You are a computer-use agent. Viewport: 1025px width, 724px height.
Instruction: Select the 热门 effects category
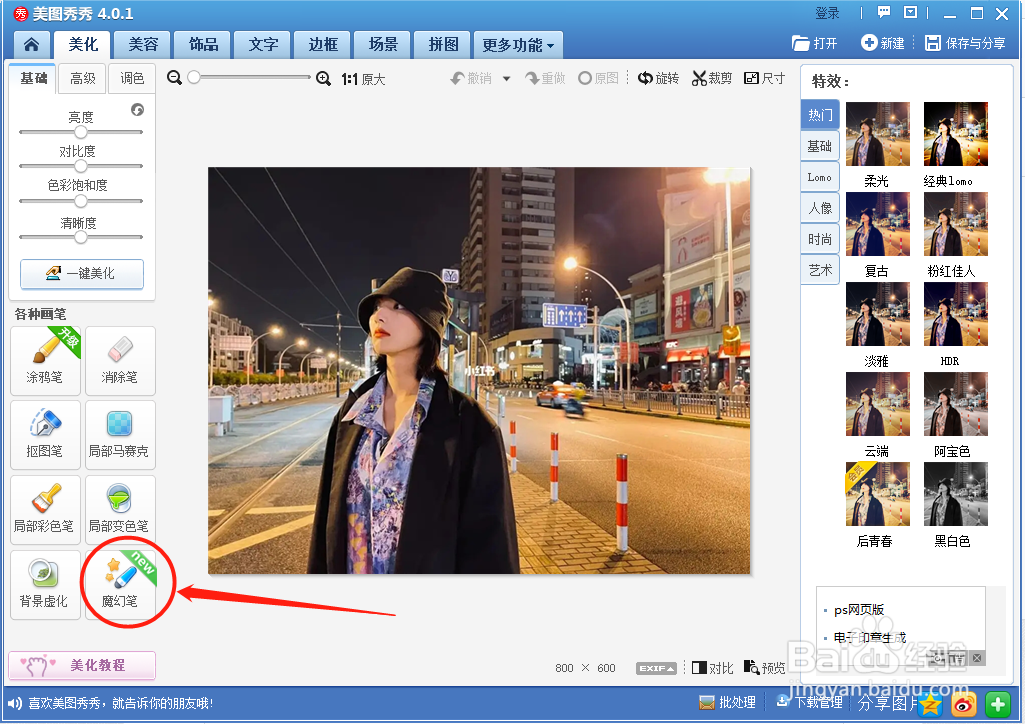(820, 115)
